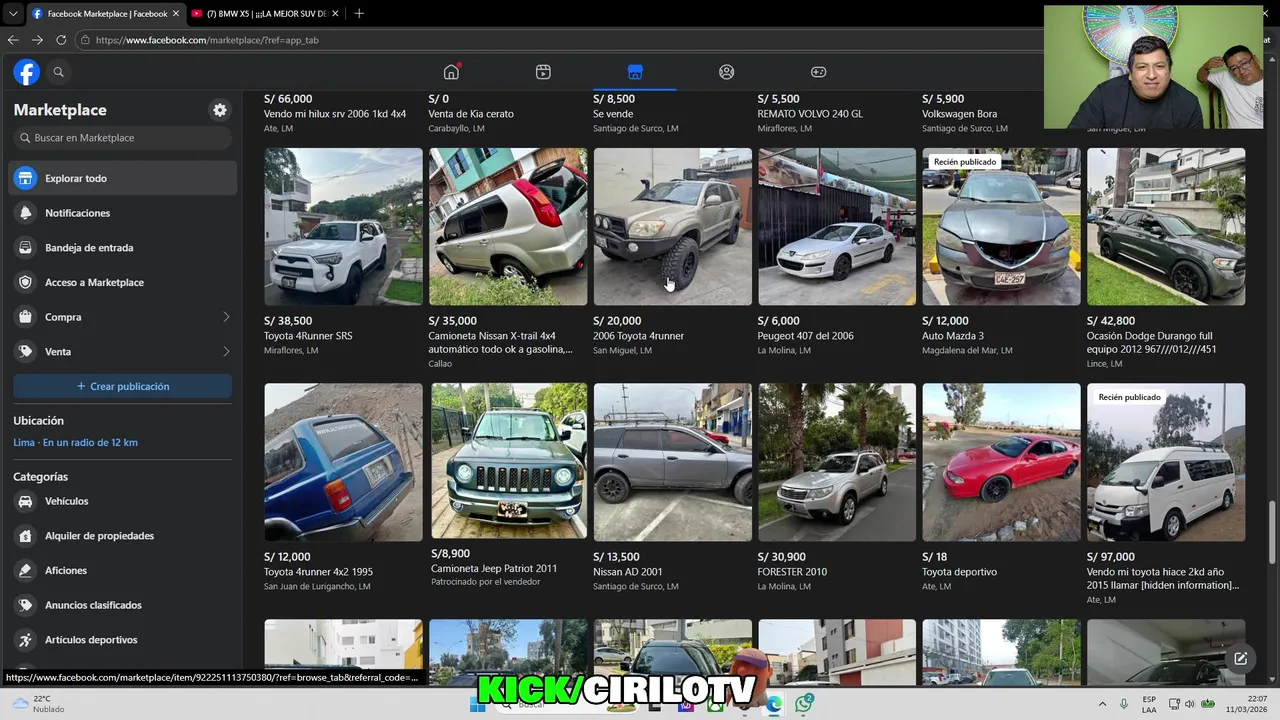Click the browser back arrow
This screenshot has width=1280, height=720.
pyautogui.click(x=13, y=40)
